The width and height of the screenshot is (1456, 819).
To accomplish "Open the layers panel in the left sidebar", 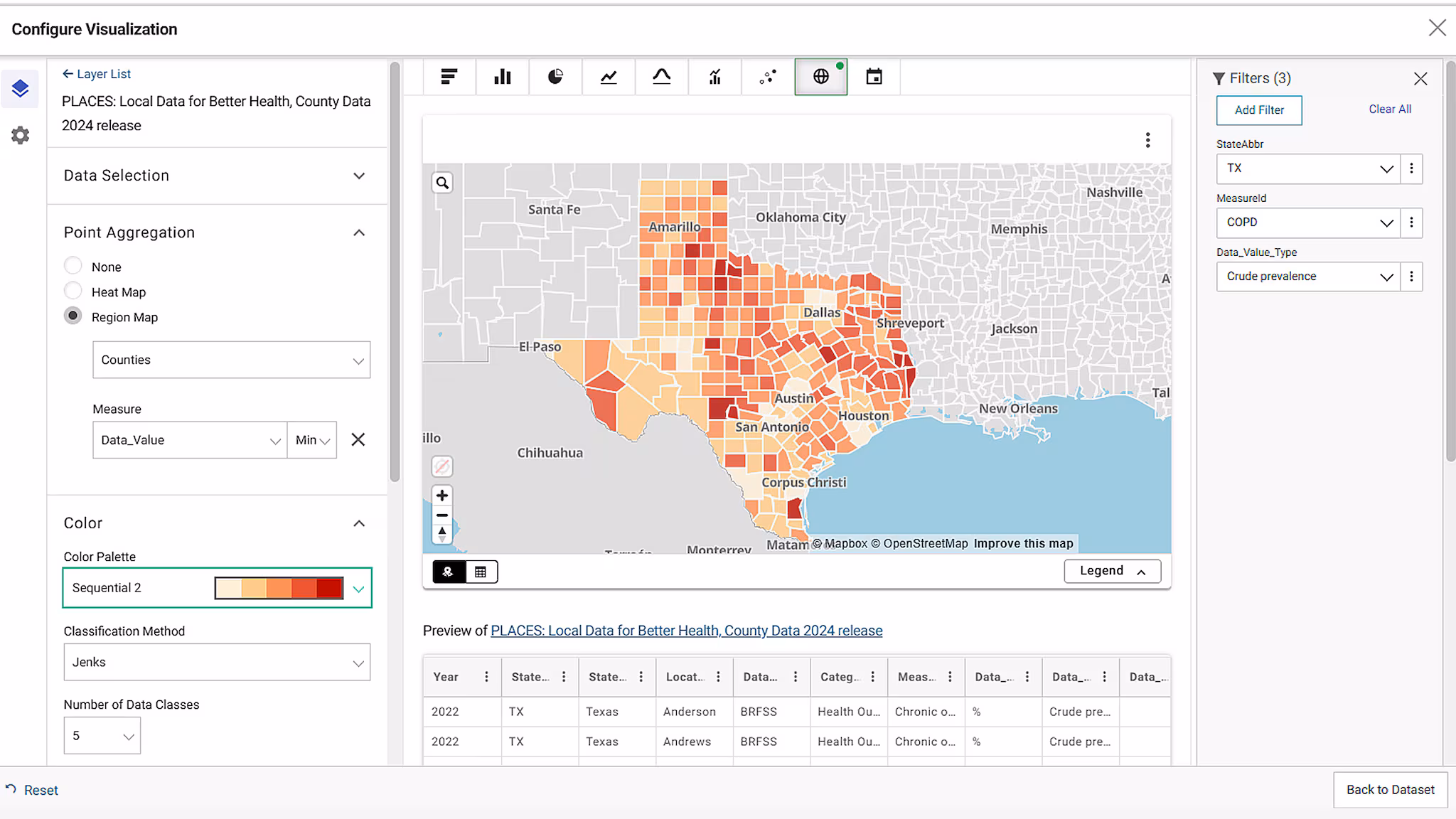I will point(20,88).
